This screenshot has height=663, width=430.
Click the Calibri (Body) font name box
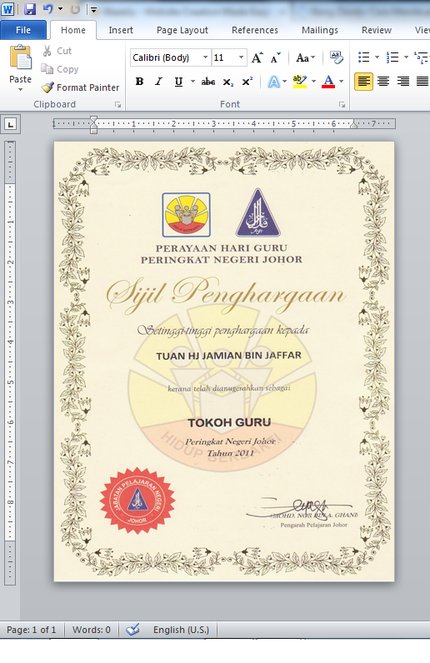coord(165,58)
